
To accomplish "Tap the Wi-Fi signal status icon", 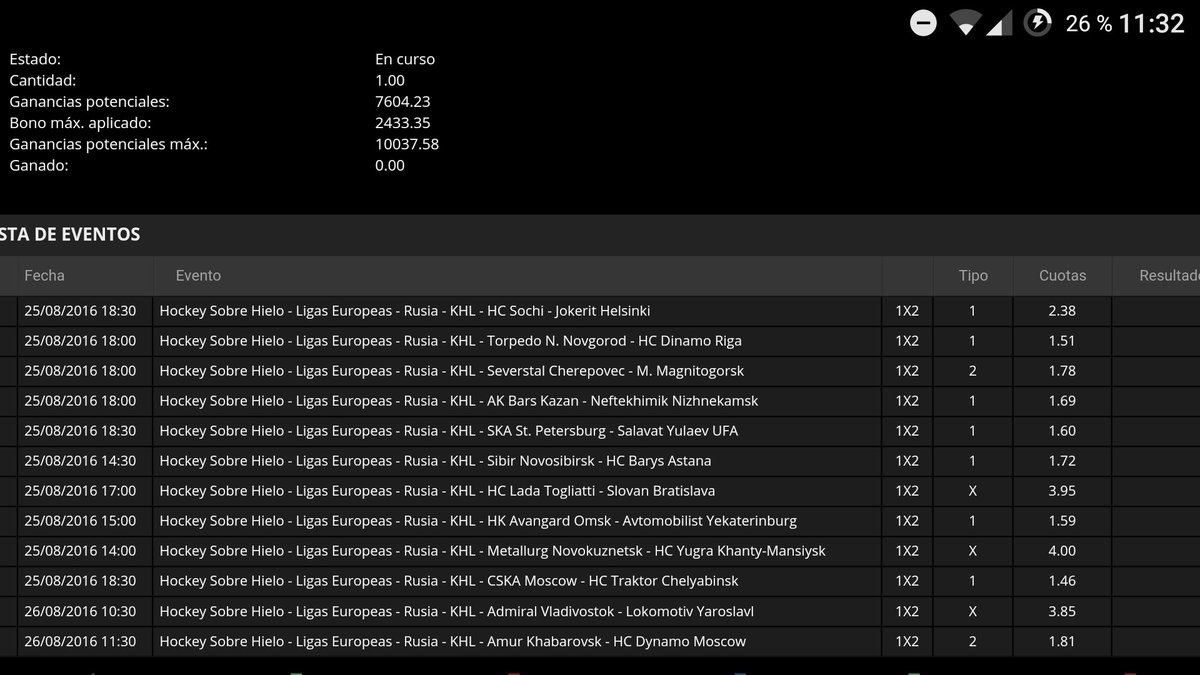I will click(x=965, y=23).
